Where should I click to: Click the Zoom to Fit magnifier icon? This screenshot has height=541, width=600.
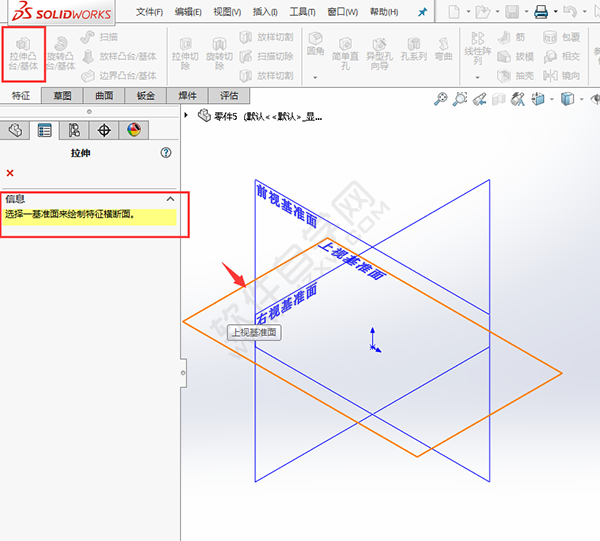440,99
